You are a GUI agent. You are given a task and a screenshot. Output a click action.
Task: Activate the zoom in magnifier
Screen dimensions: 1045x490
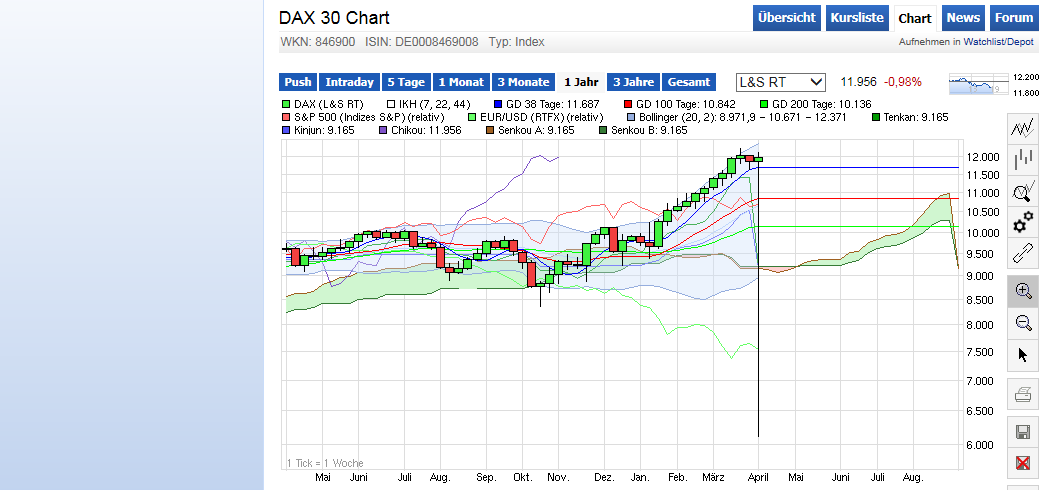pyautogui.click(x=1022, y=291)
